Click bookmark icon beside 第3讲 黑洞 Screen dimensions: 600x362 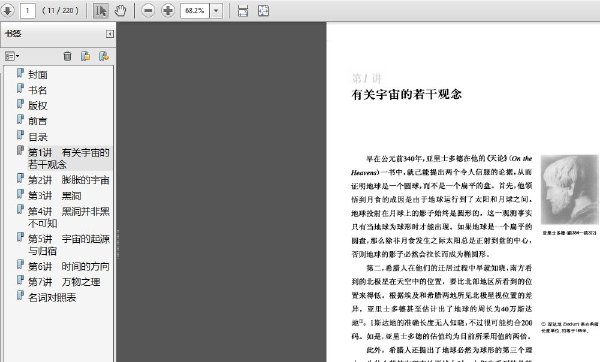point(20,194)
